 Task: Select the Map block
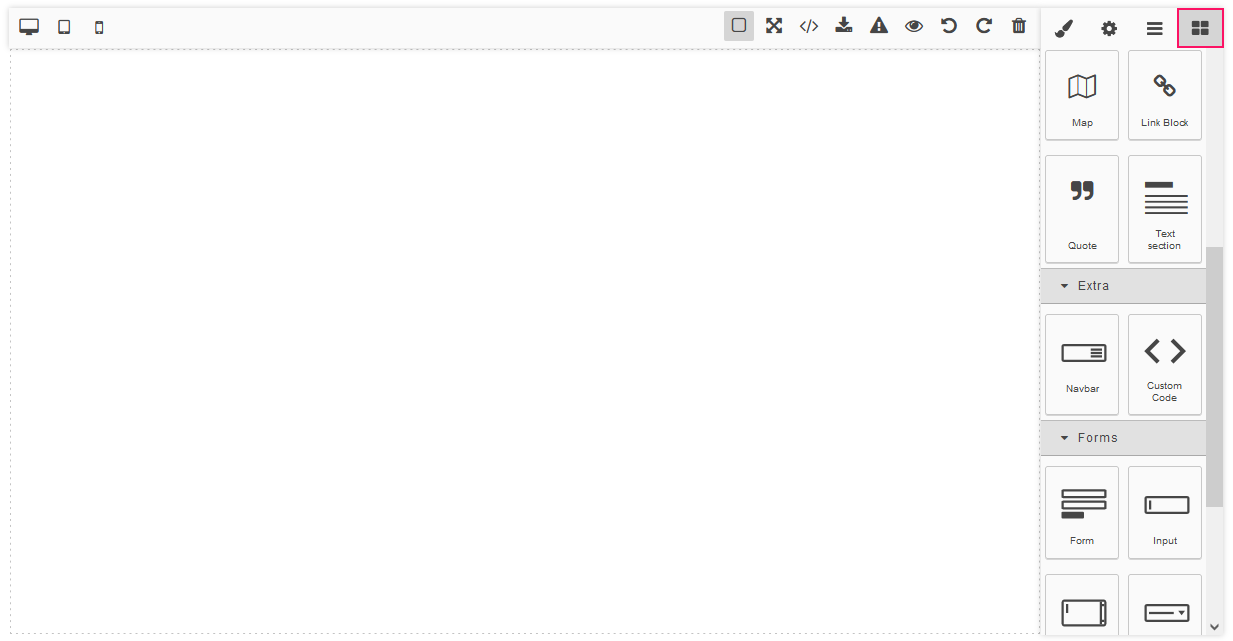point(1082,95)
